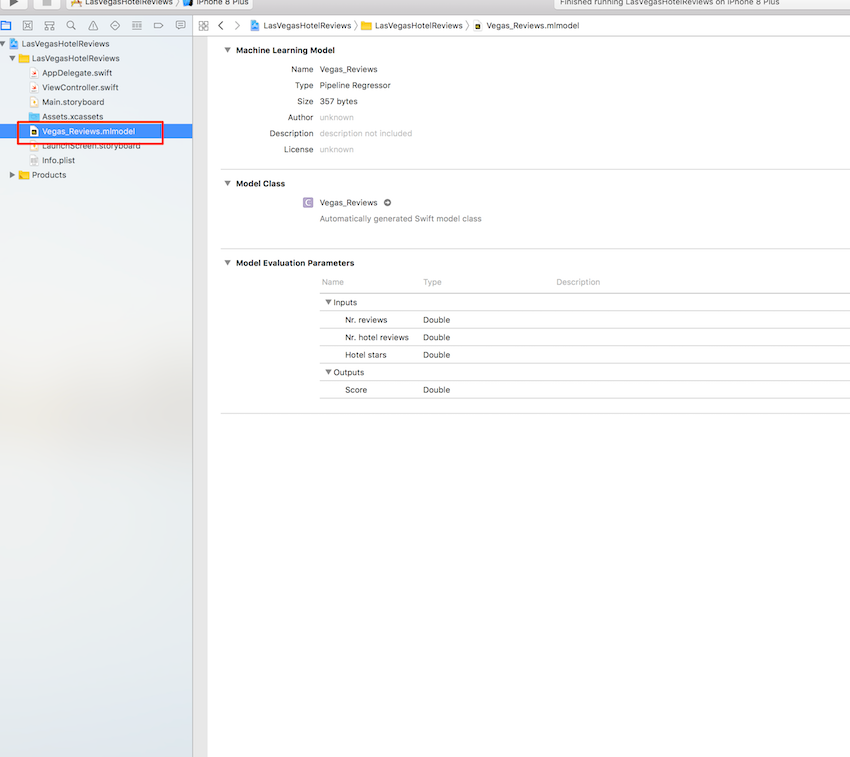Collapse the LasVegasHotelReviews project root

point(3,43)
